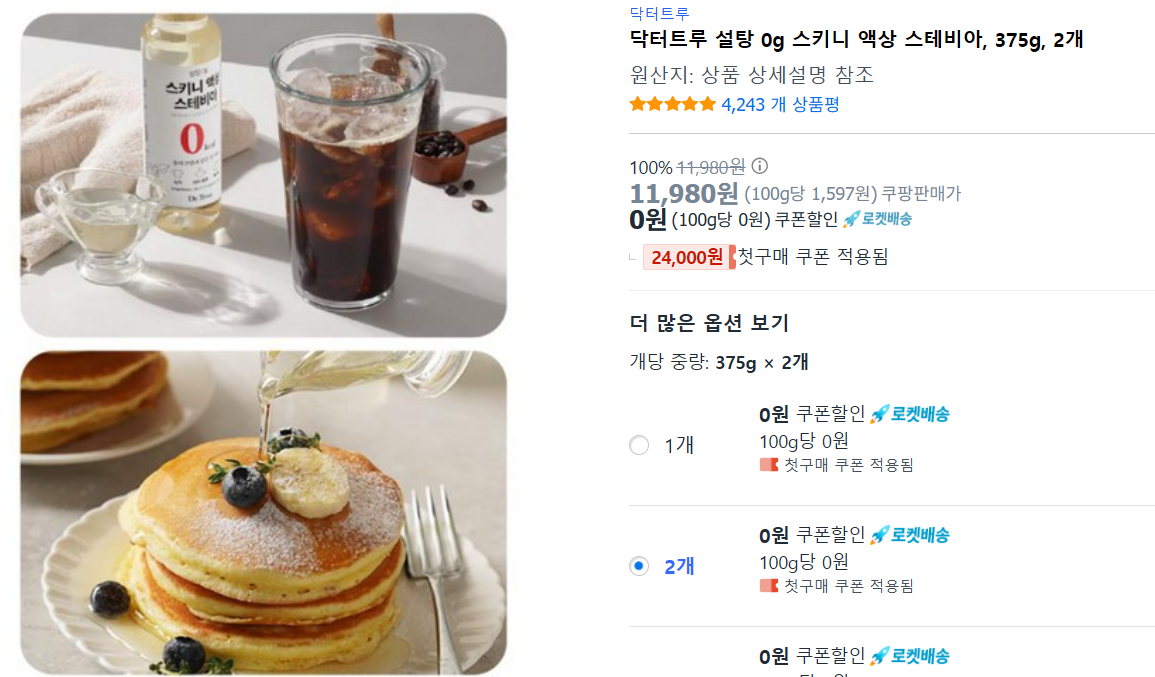This screenshot has width=1155, height=677.
Task: Open the 4,243 개 상품평 reviews link
Action: coord(780,105)
